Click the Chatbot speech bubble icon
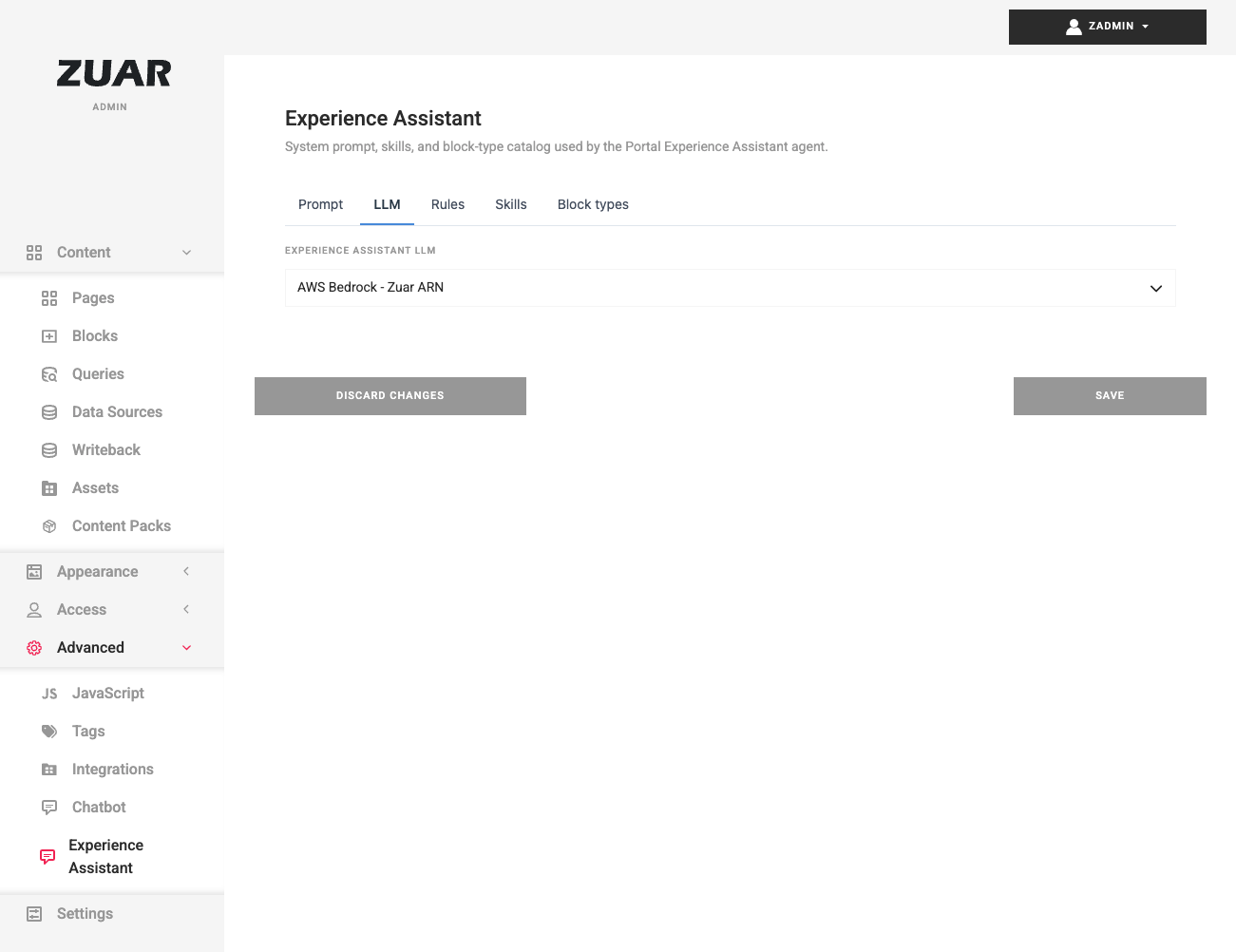The image size is (1236, 952). click(49, 808)
